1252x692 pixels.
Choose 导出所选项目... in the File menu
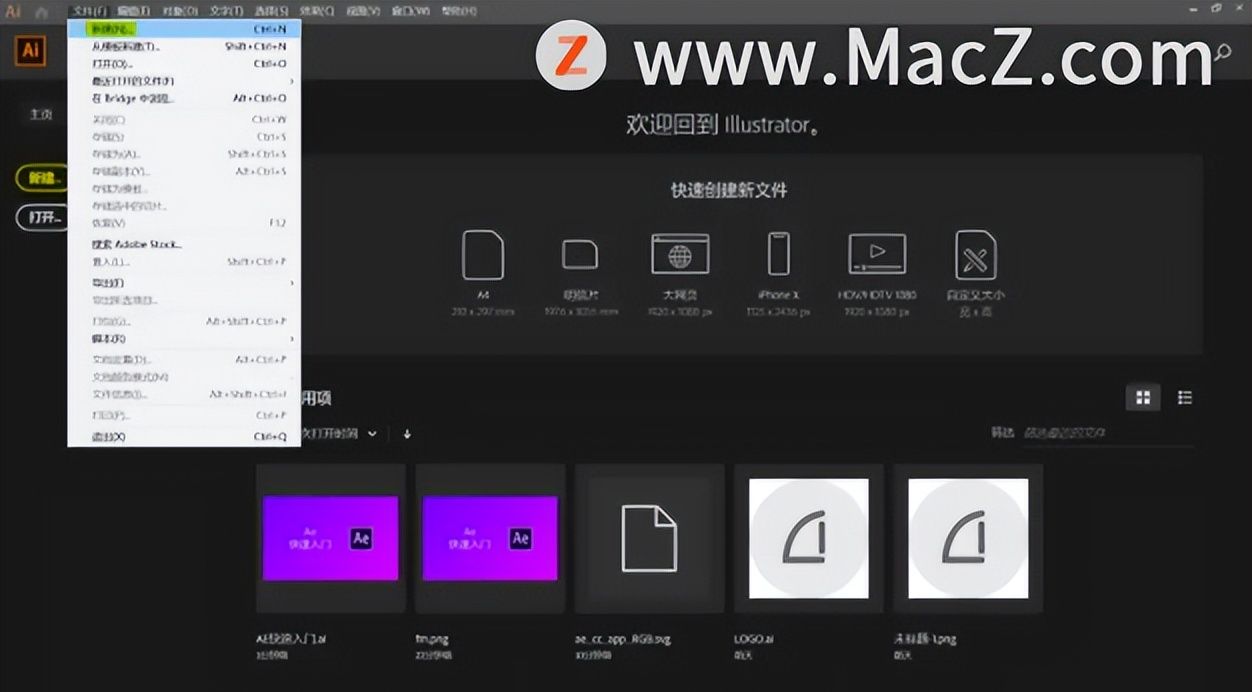[184, 301]
